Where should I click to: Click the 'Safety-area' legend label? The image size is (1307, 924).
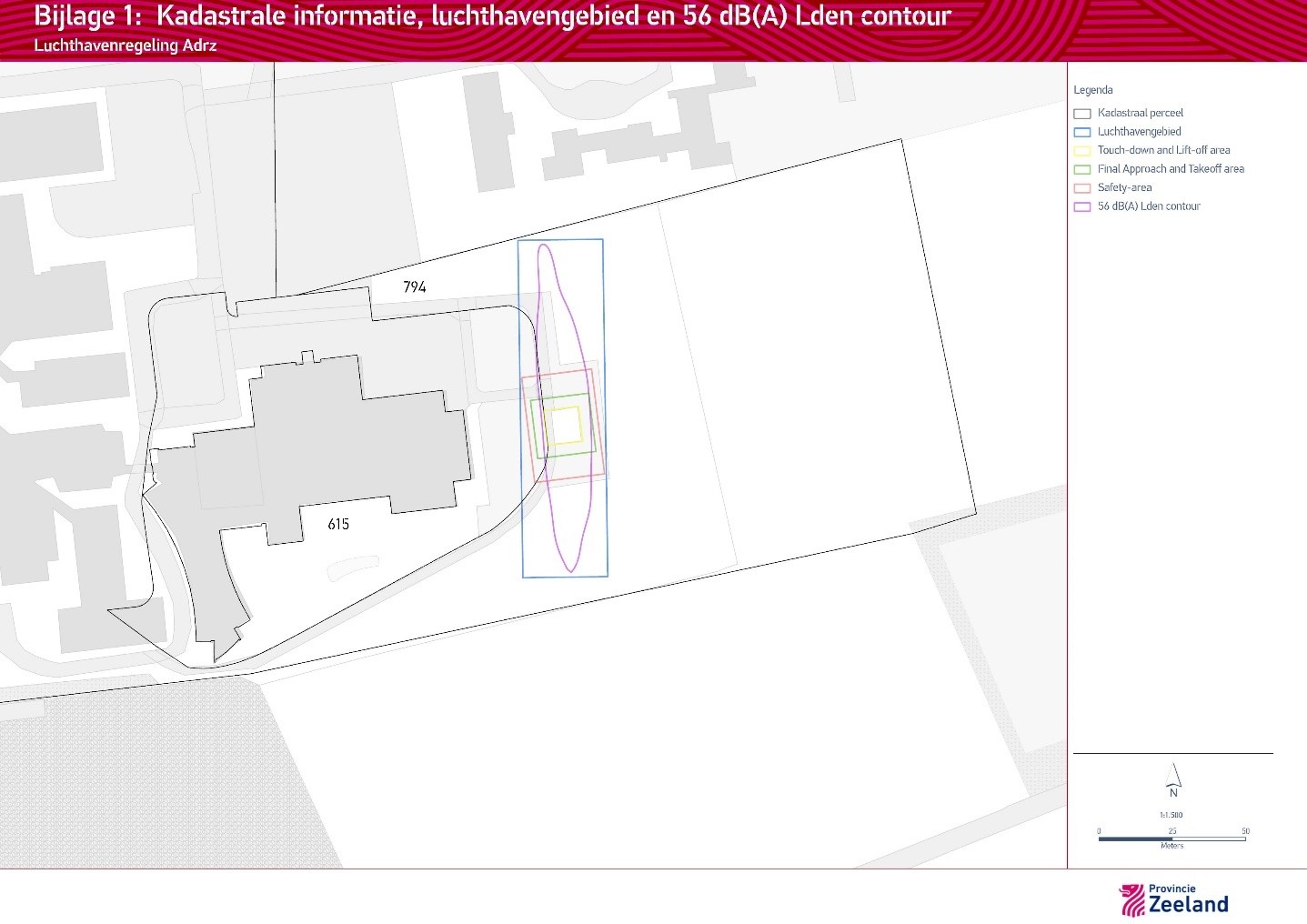point(1124,187)
